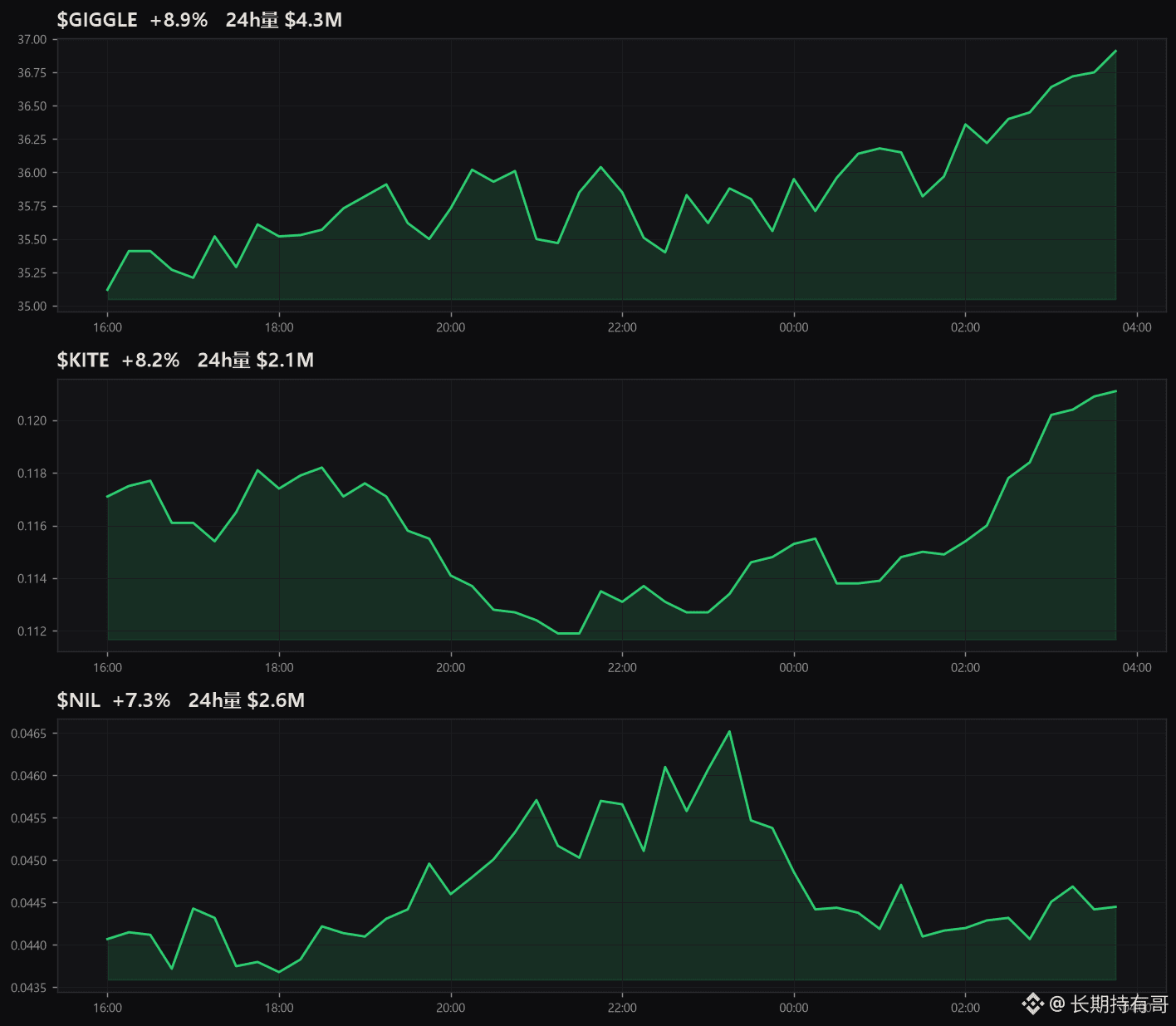Image resolution: width=1176 pixels, height=1026 pixels.
Task: Click the 37.00 price label on GIGGLE chart
Action: coord(32,40)
